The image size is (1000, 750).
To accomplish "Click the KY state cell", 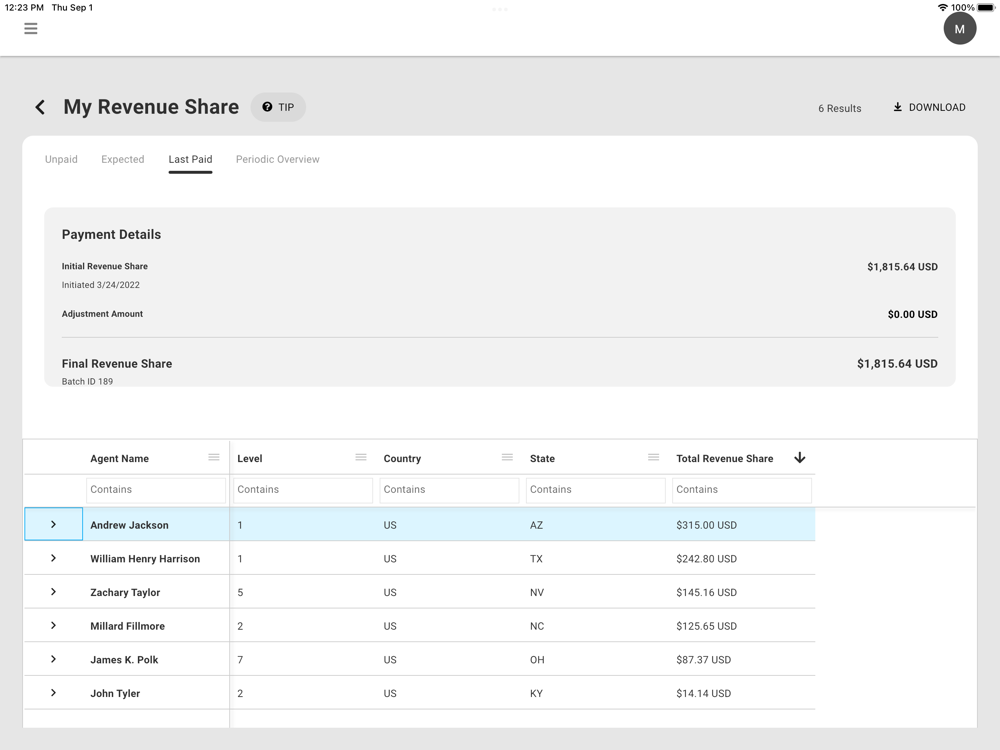I will pos(536,694).
